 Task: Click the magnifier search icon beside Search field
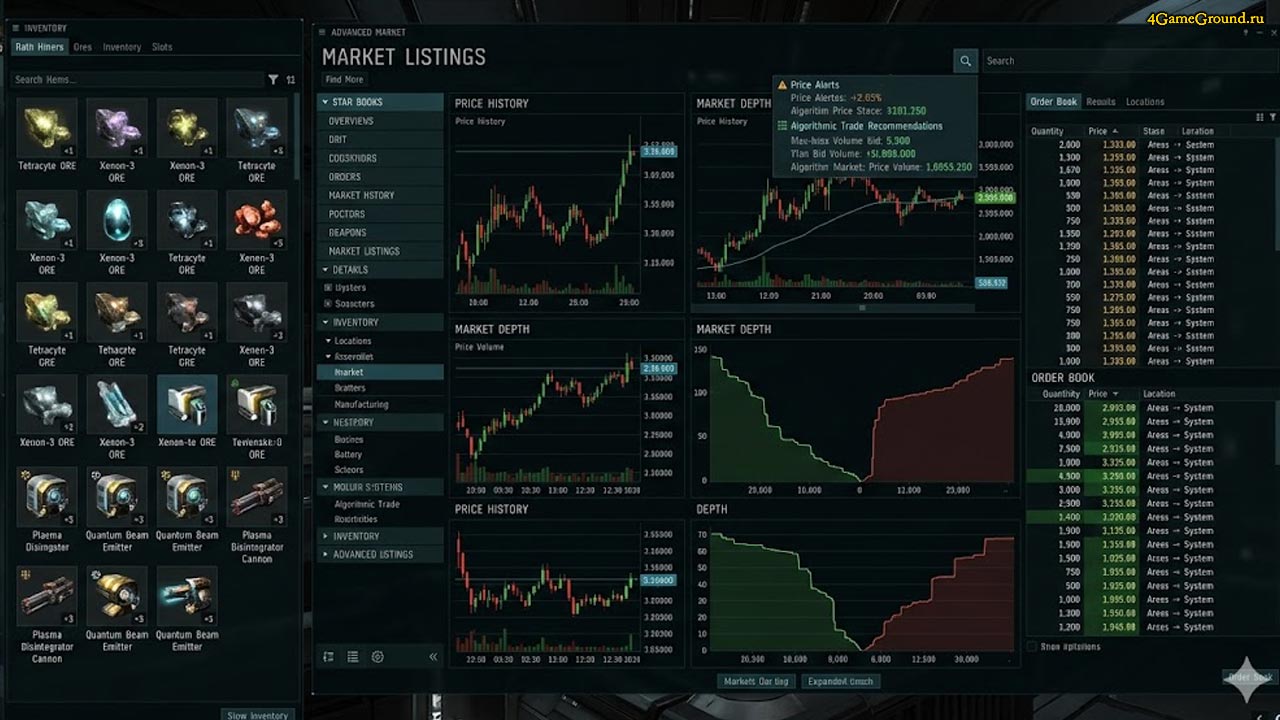coord(965,61)
